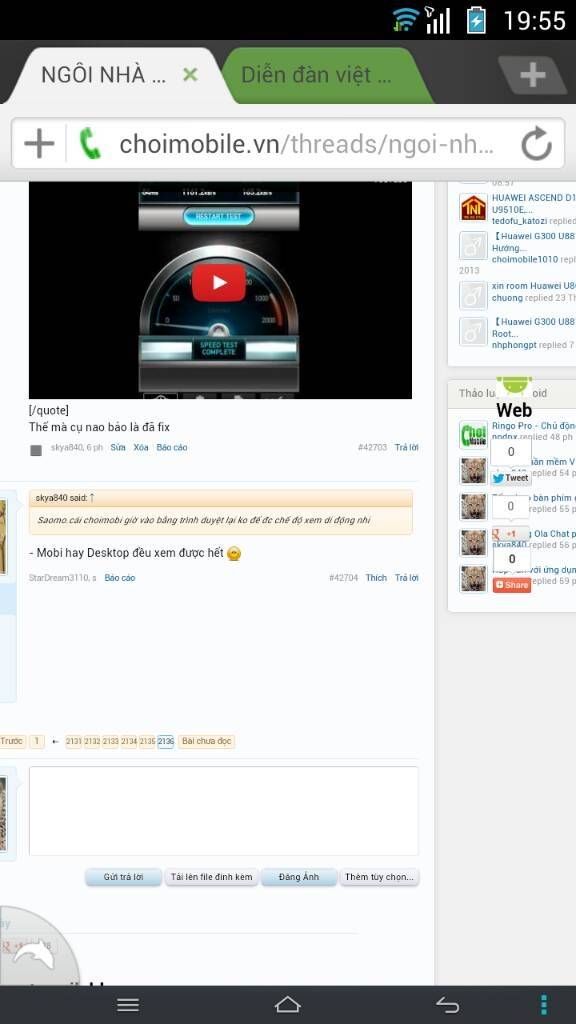Image resolution: width=576 pixels, height=1024 pixels.
Task: Click Tải lên file đính kèm button
Action: 212,877
